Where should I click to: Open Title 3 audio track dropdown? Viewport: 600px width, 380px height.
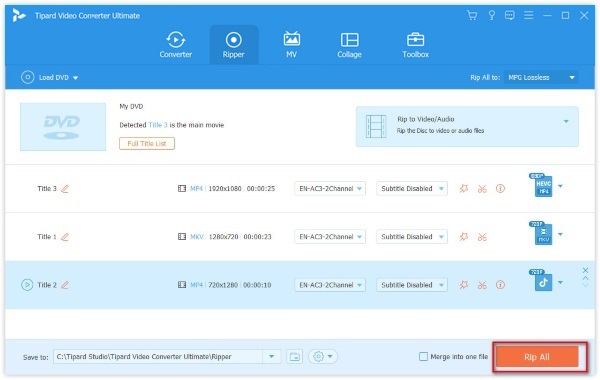coord(330,189)
